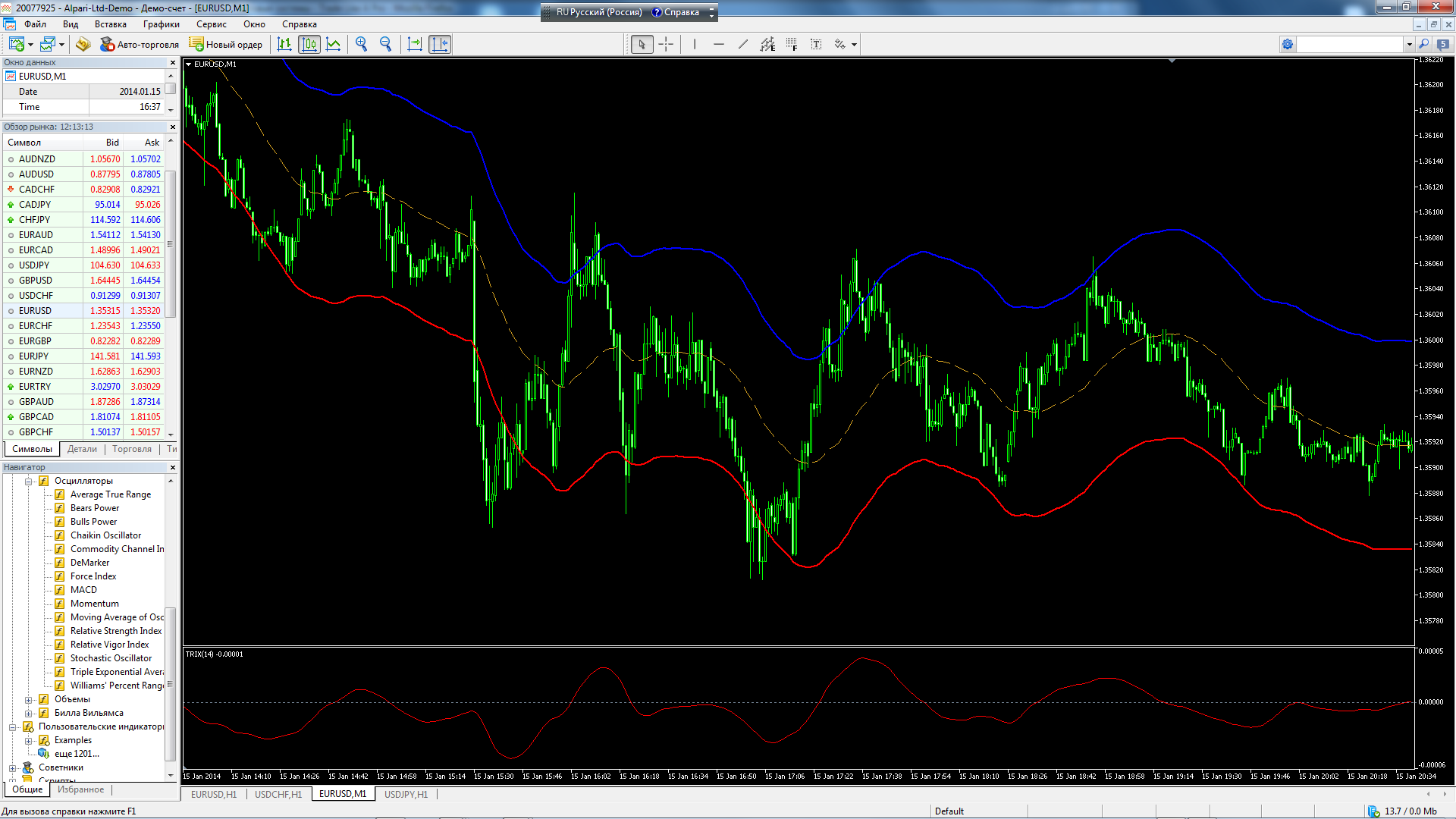This screenshot has height=819, width=1456.
Task: Click the search magnifier icon
Action: (x=1424, y=44)
